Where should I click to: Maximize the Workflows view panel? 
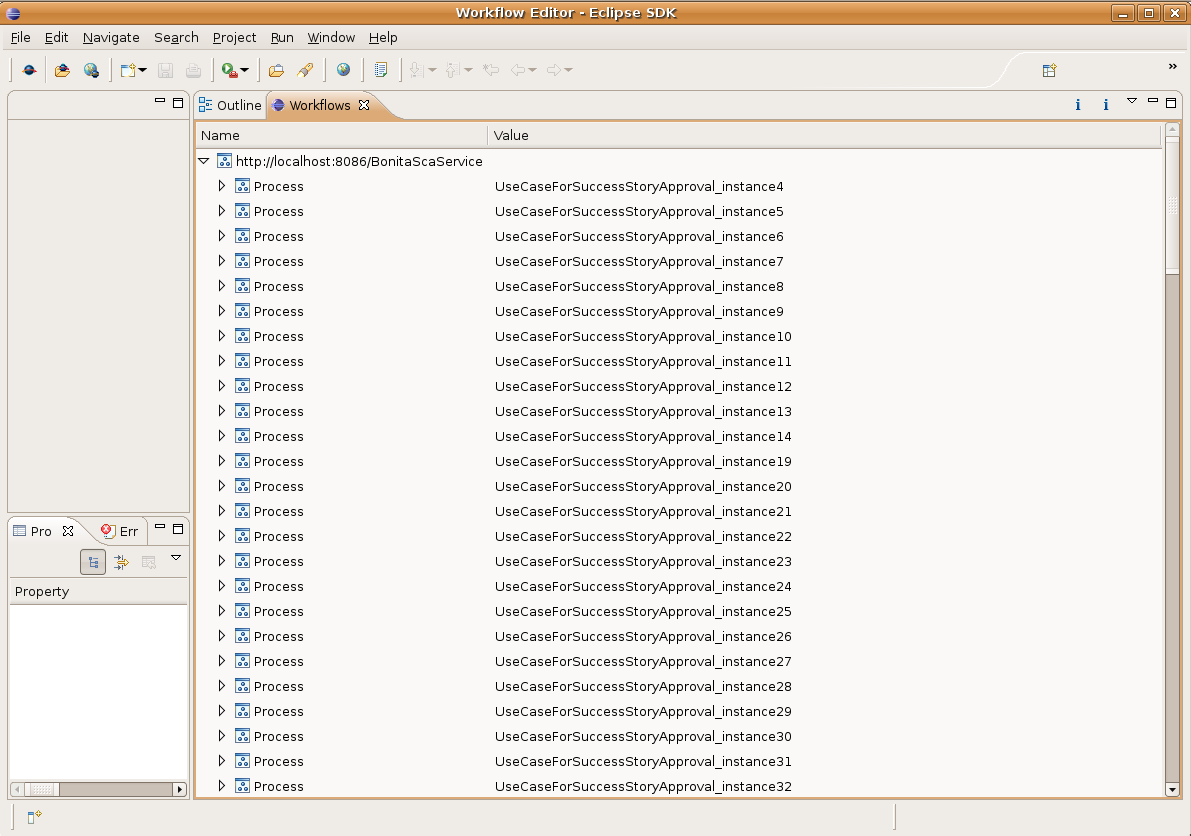1171,103
